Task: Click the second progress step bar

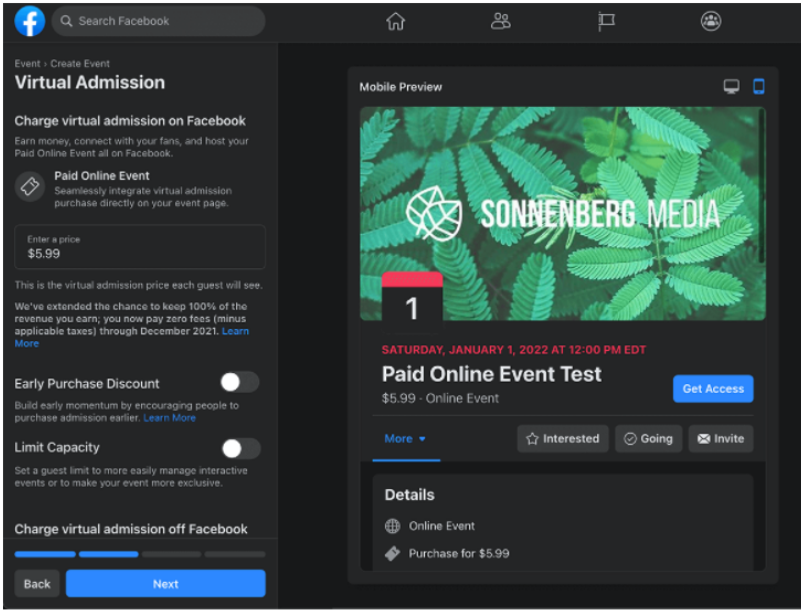Action: pos(108,554)
